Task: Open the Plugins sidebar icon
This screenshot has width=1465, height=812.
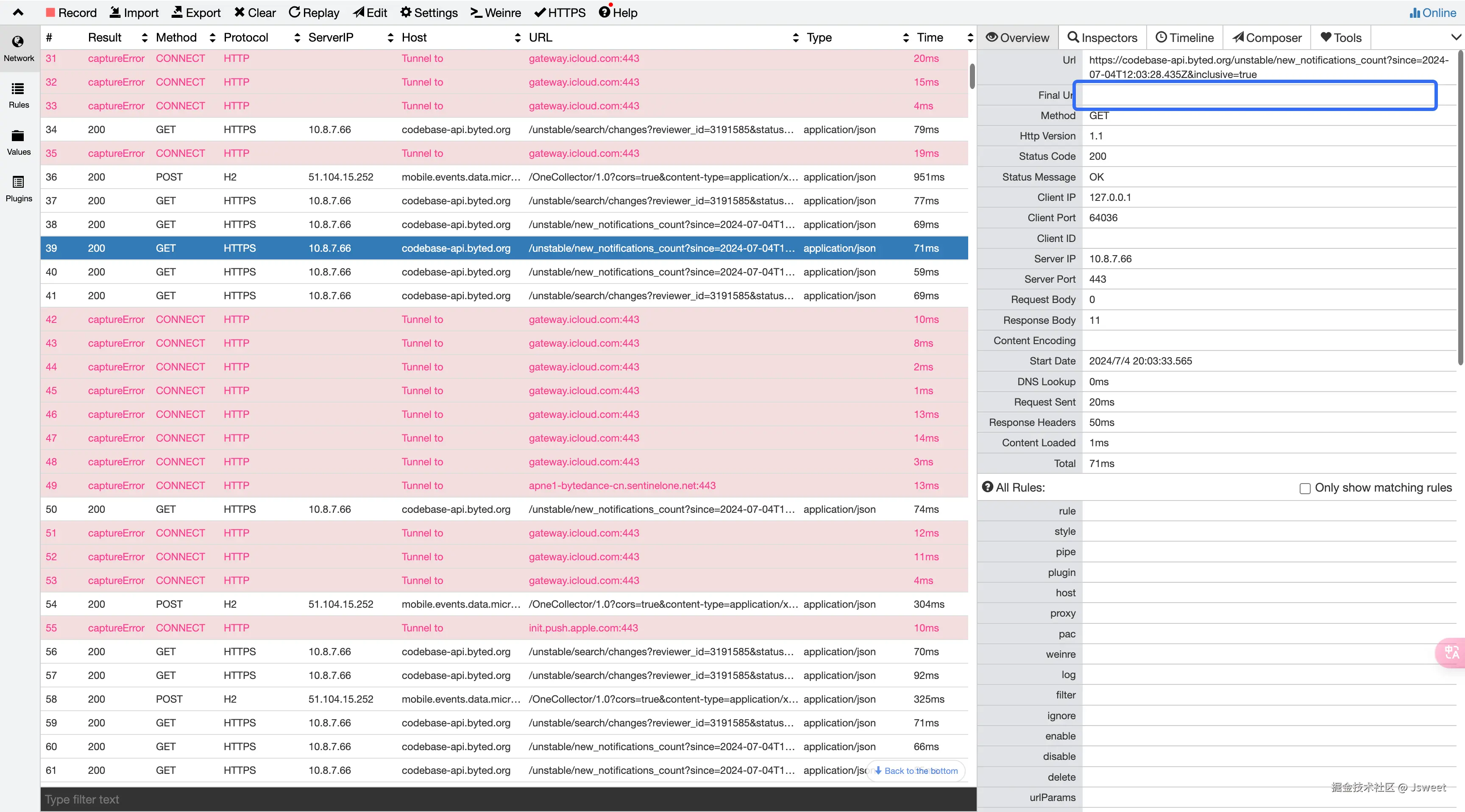Action: (x=18, y=183)
